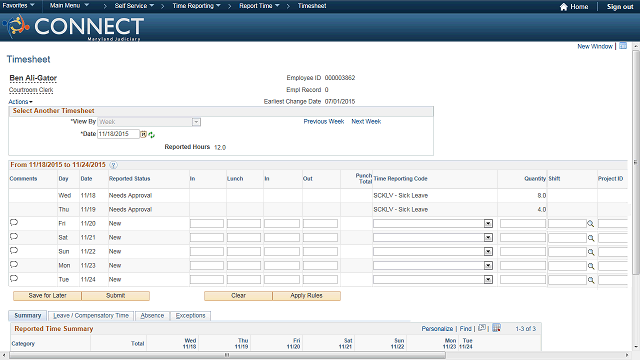Click Quantity field for Fri 11/20
The image size is (640, 360).
(x=523, y=224)
